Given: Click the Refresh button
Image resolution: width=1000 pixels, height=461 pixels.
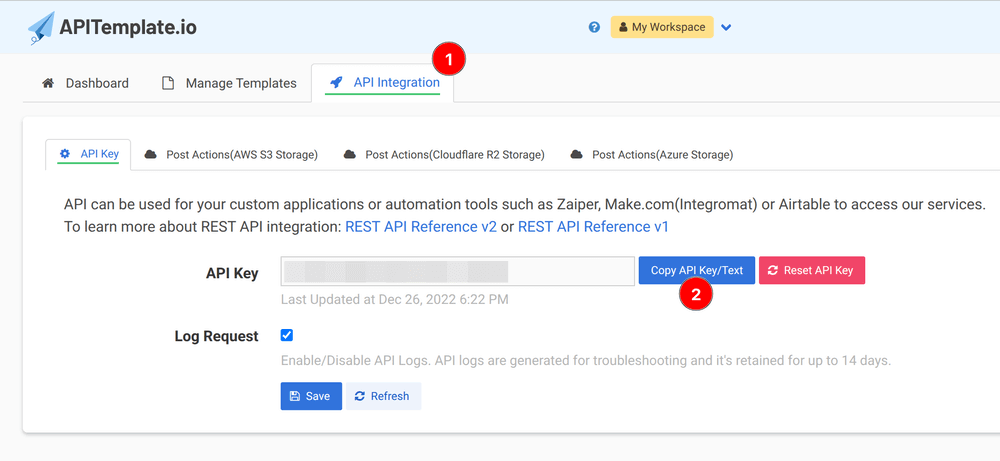Looking at the screenshot, I should [x=383, y=396].
